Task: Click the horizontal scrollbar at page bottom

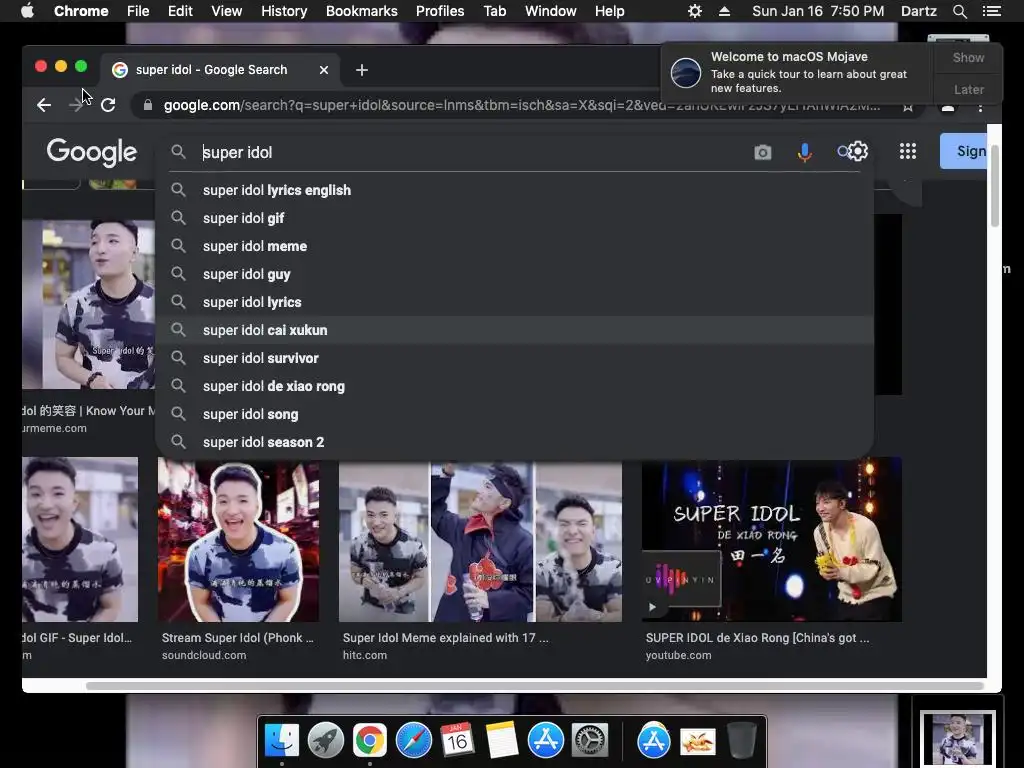Action: point(535,686)
